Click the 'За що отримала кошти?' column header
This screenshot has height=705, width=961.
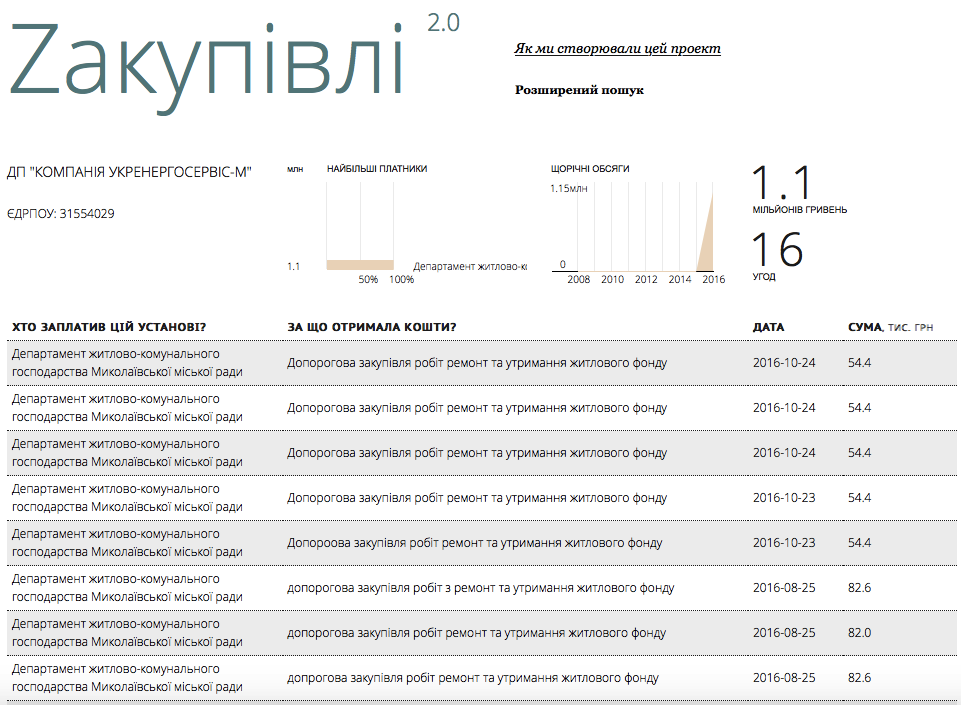tap(372, 327)
